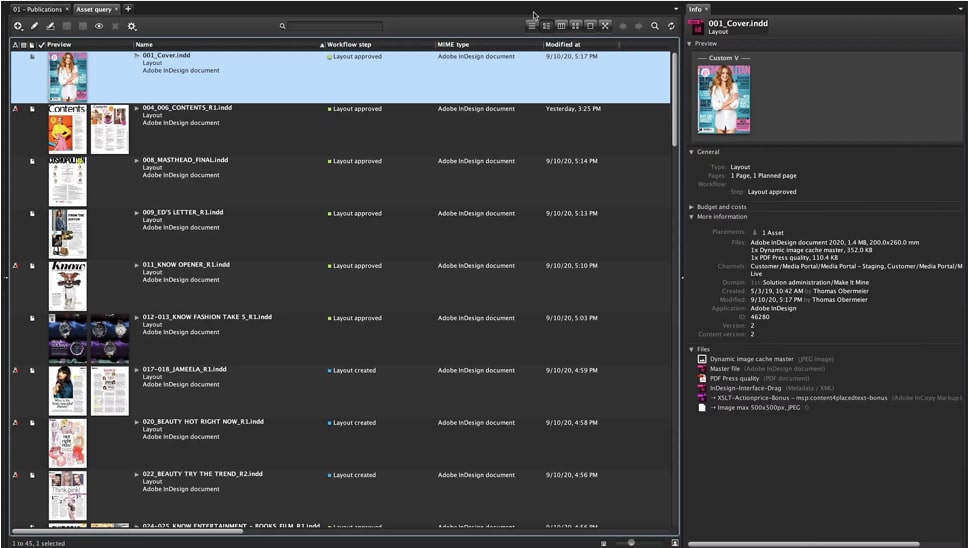
Task: Click the warning icon on 011_KNOW OPENER row
Action: pyautogui.click(x=15, y=265)
